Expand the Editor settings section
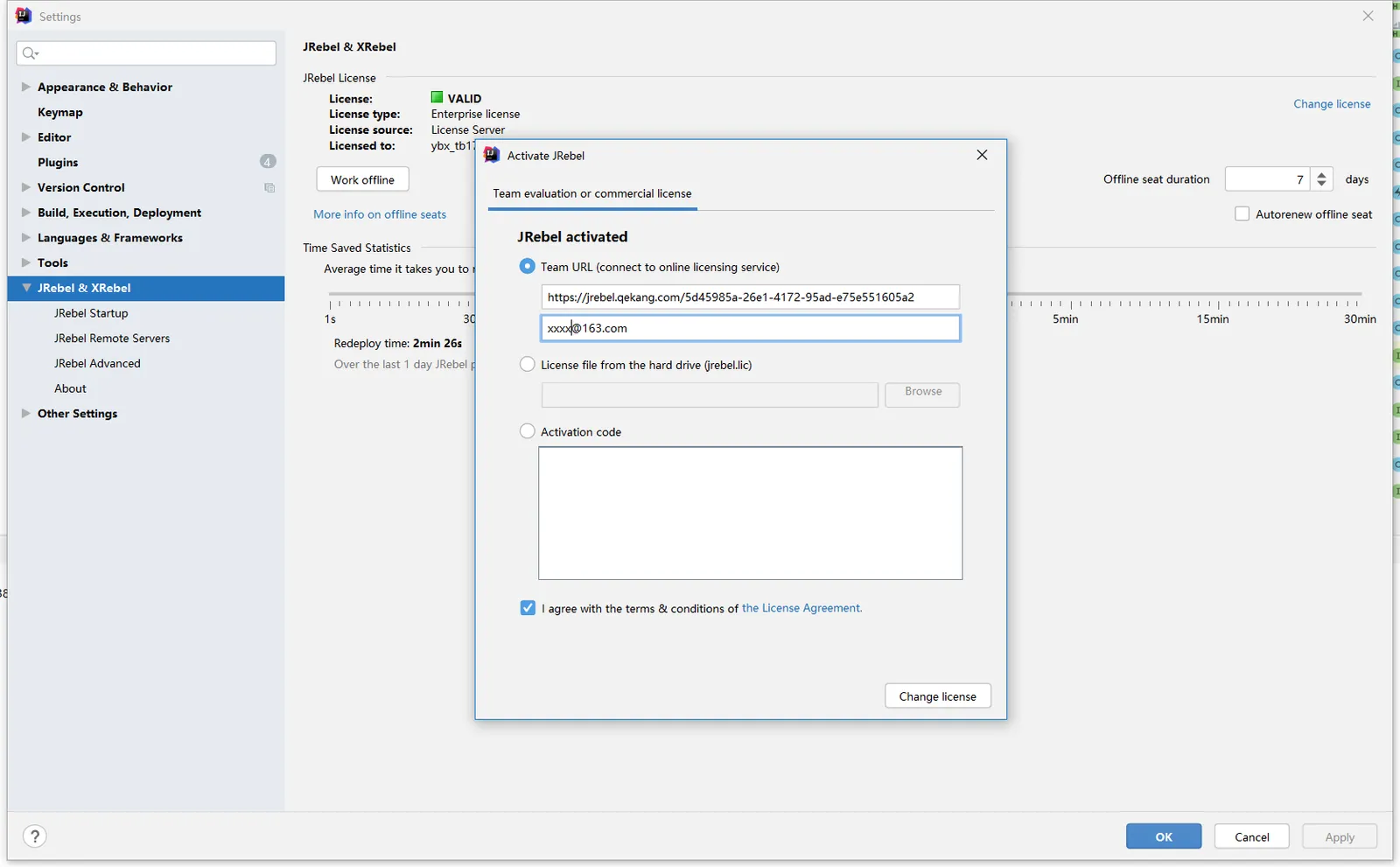The image size is (1400, 867). pyautogui.click(x=25, y=136)
